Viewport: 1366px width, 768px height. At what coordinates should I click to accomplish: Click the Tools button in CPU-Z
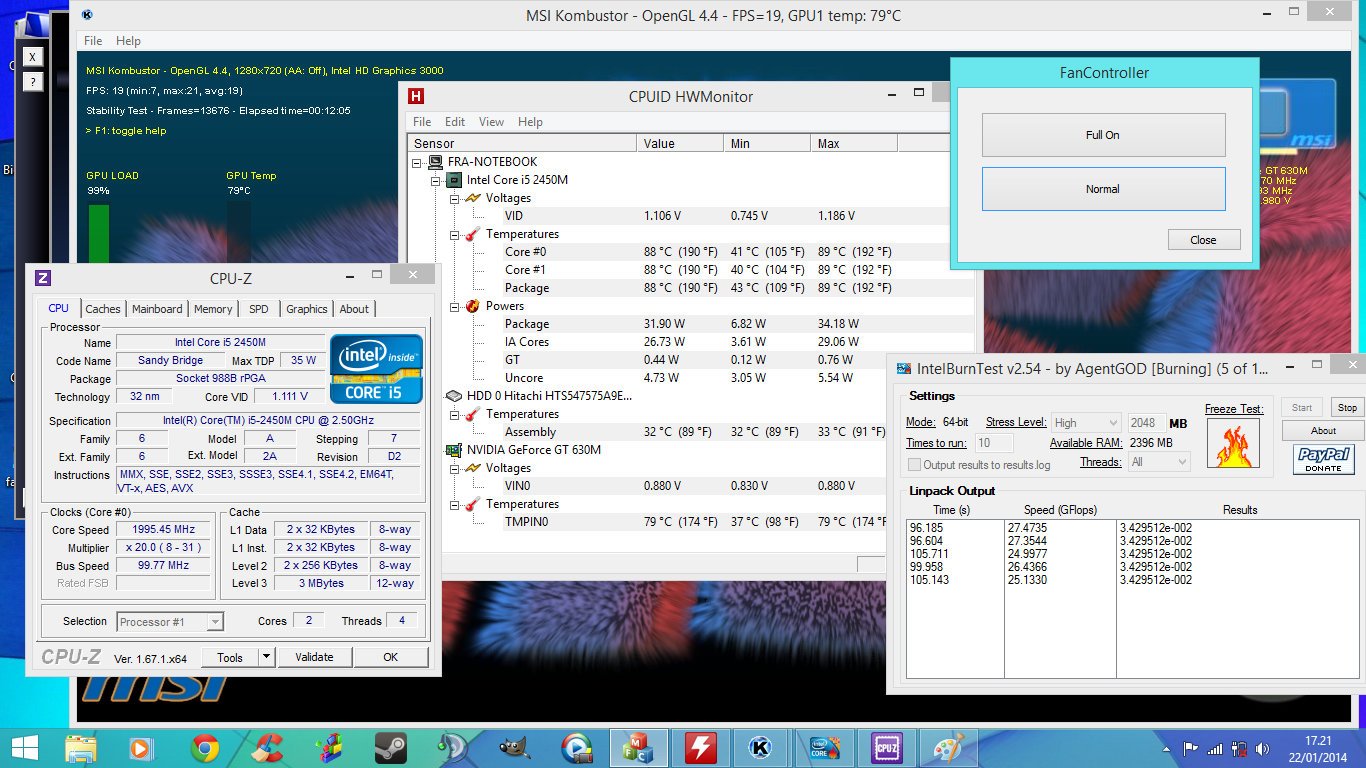(230, 657)
